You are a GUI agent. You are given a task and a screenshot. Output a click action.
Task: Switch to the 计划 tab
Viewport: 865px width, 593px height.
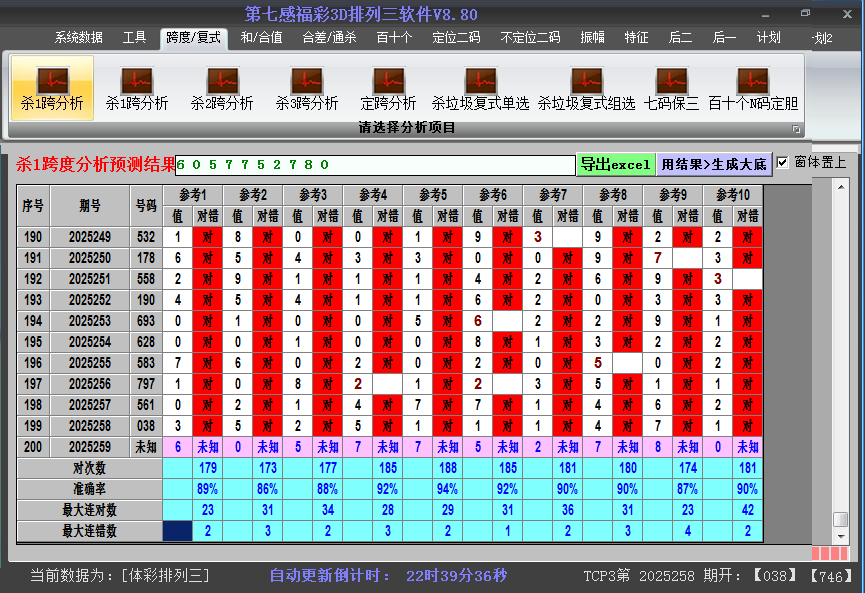[768, 38]
